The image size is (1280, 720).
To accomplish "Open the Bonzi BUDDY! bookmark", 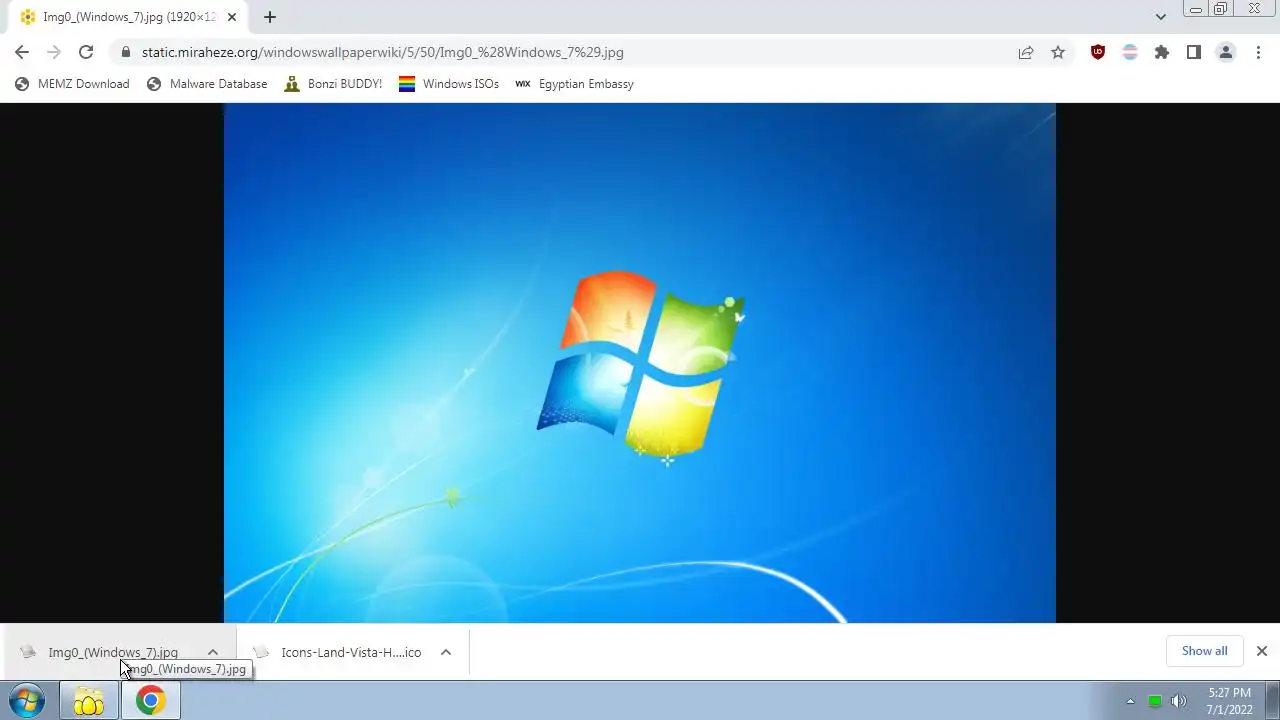I will 333,84.
